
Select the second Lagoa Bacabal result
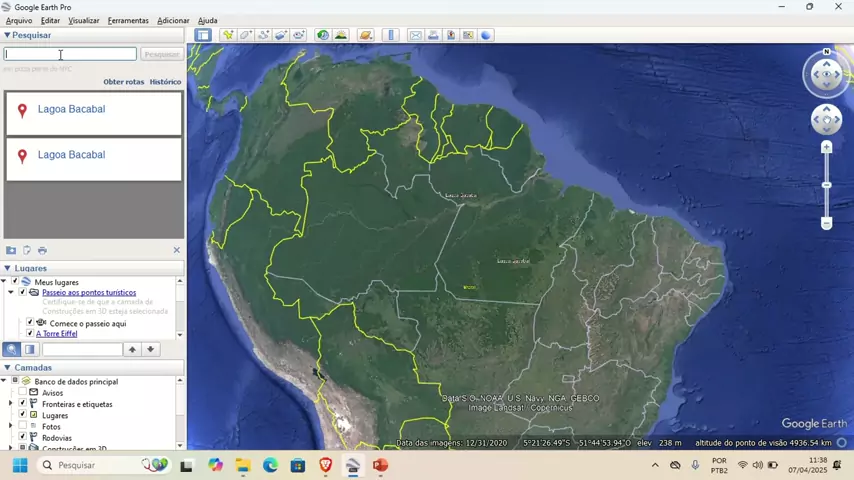(94, 159)
